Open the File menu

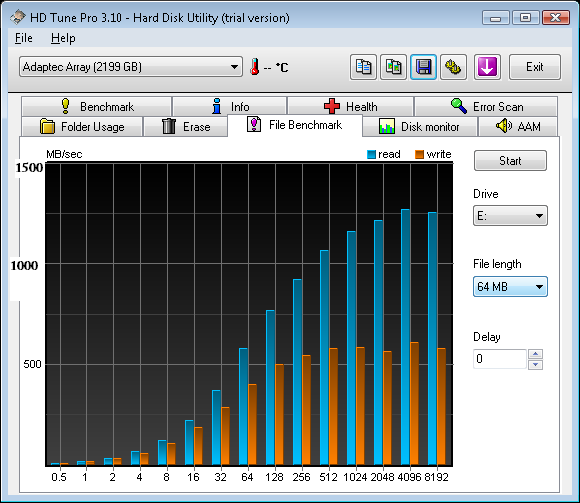24,38
